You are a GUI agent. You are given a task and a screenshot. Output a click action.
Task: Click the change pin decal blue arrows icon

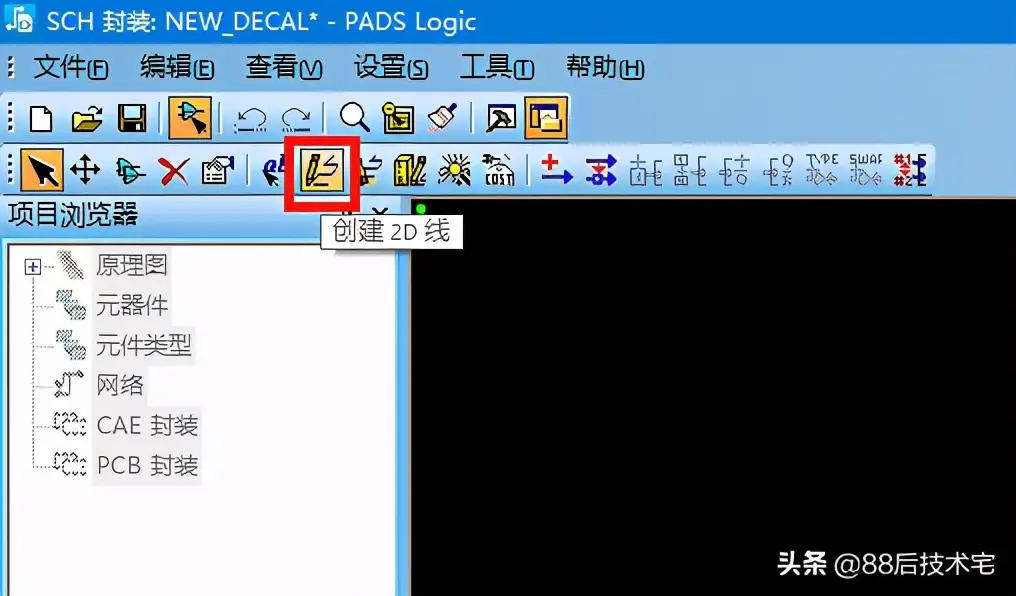tap(601, 170)
